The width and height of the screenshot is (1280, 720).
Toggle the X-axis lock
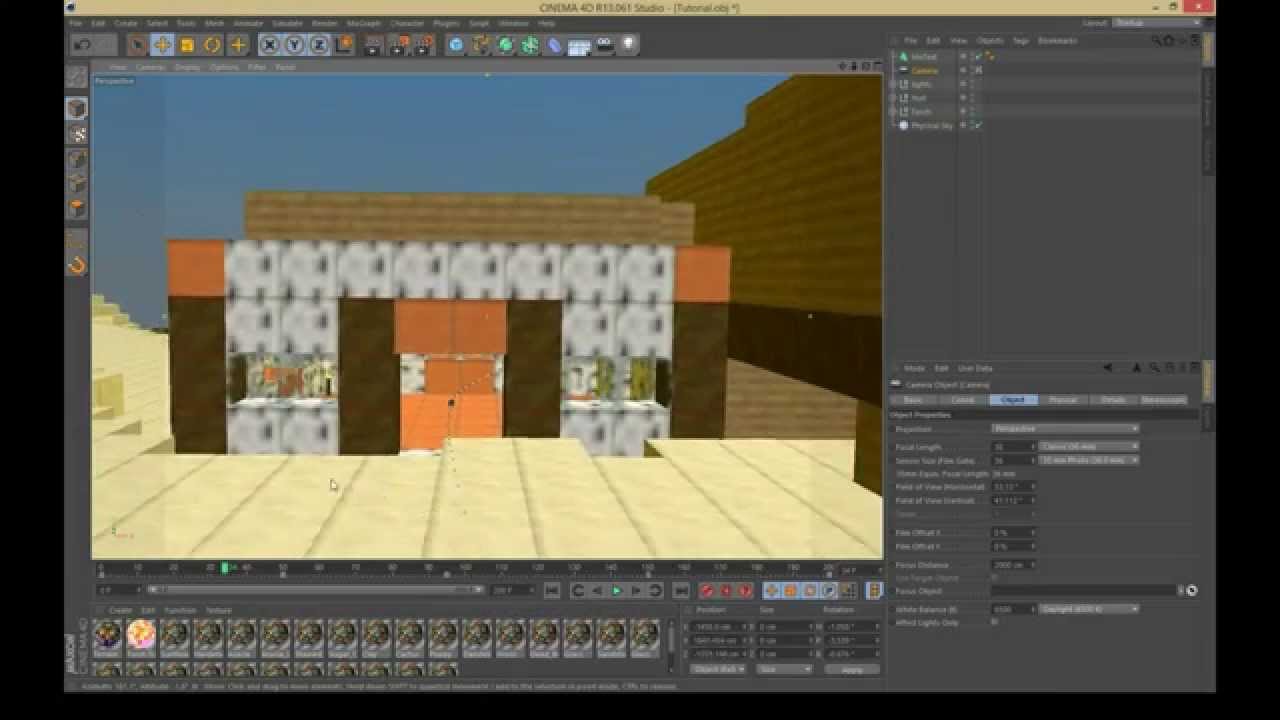[x=269, y=45]
